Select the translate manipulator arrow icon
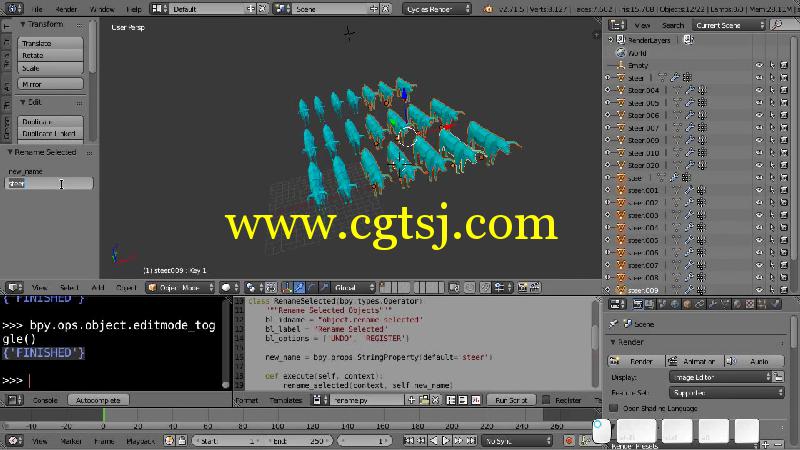Screen dimensions: 800x450 299,288
